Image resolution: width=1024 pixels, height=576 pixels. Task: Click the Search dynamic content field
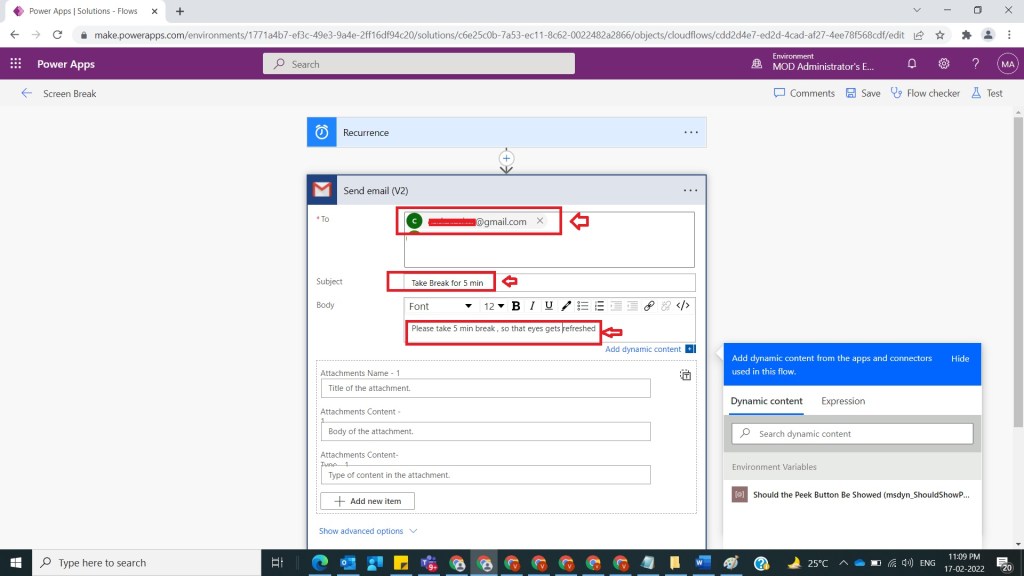tap(852, 434)
